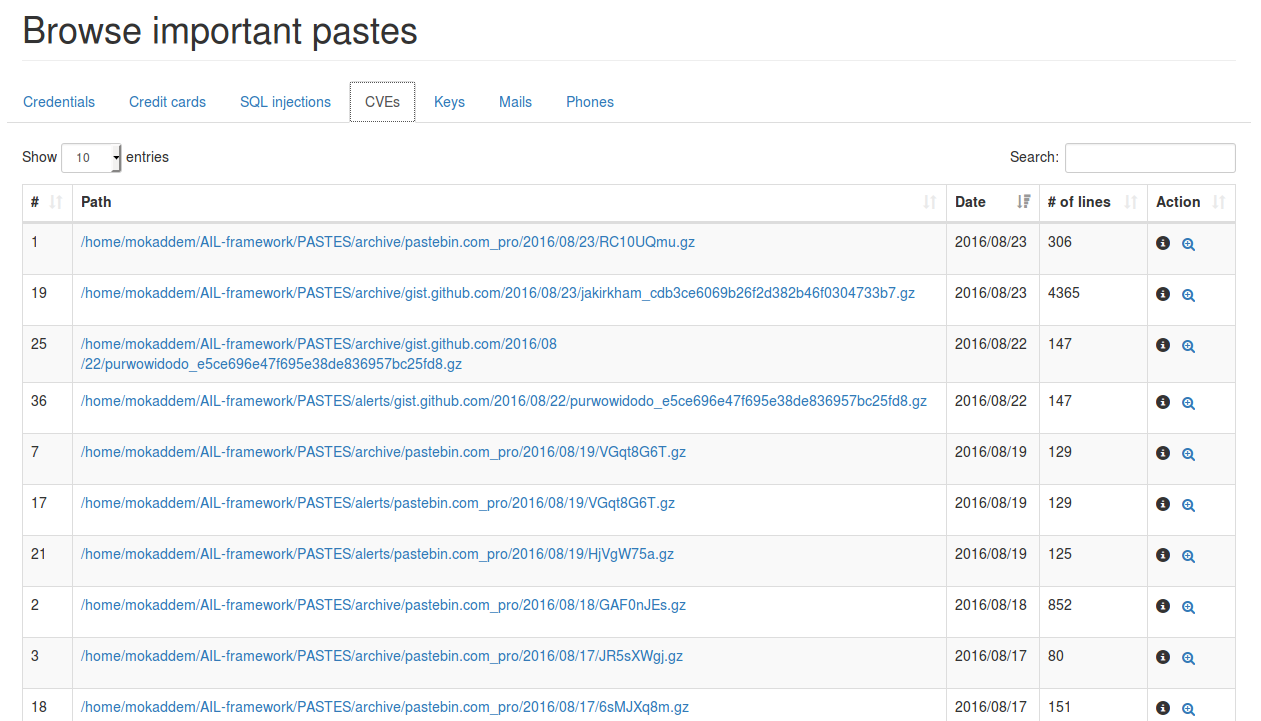Switch to the Phones tab

pyautogui.click(x=589, y=102)
